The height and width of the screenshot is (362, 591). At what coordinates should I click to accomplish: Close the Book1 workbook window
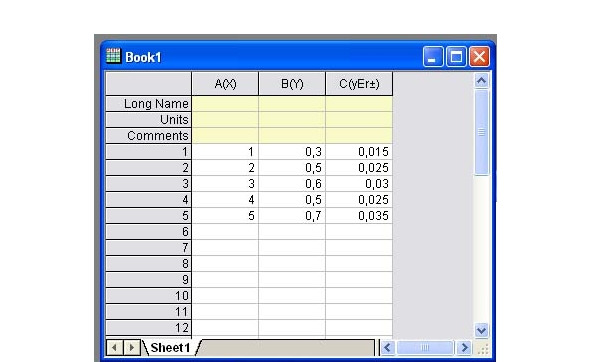[479, 57]
